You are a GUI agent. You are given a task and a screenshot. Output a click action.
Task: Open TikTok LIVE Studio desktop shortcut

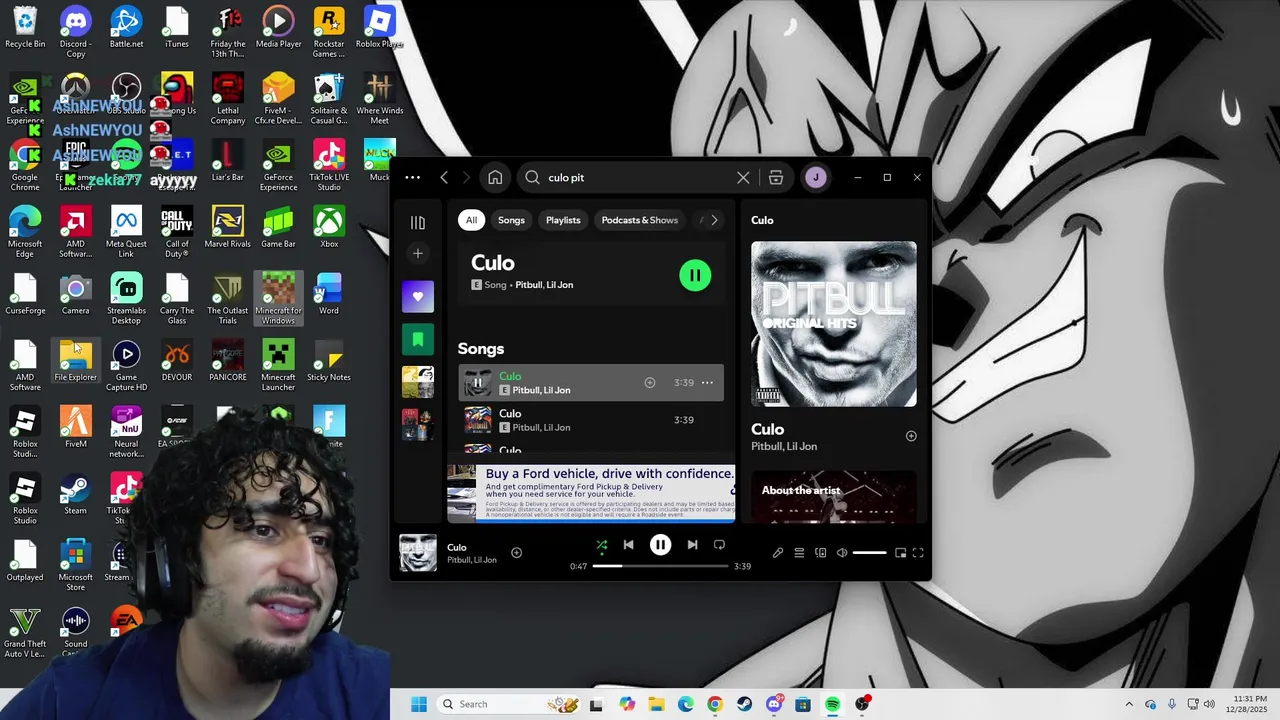(x=329, y=165)
